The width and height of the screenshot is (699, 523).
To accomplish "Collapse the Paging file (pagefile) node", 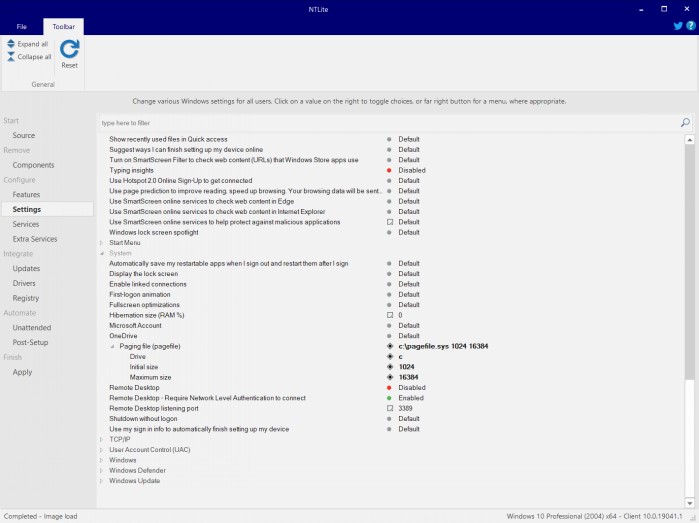I will [x=112, y=346].
